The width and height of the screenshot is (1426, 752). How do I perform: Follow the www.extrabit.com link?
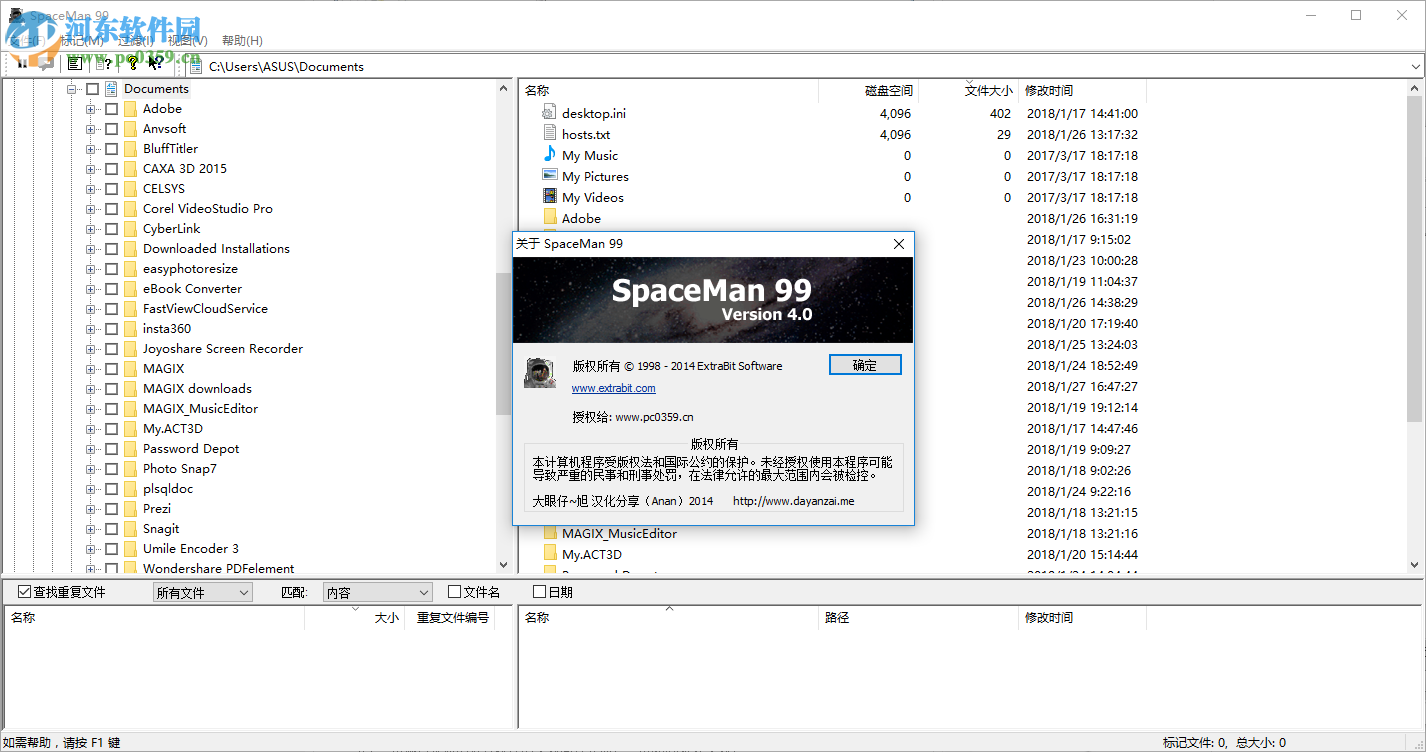tap(613, 388)
